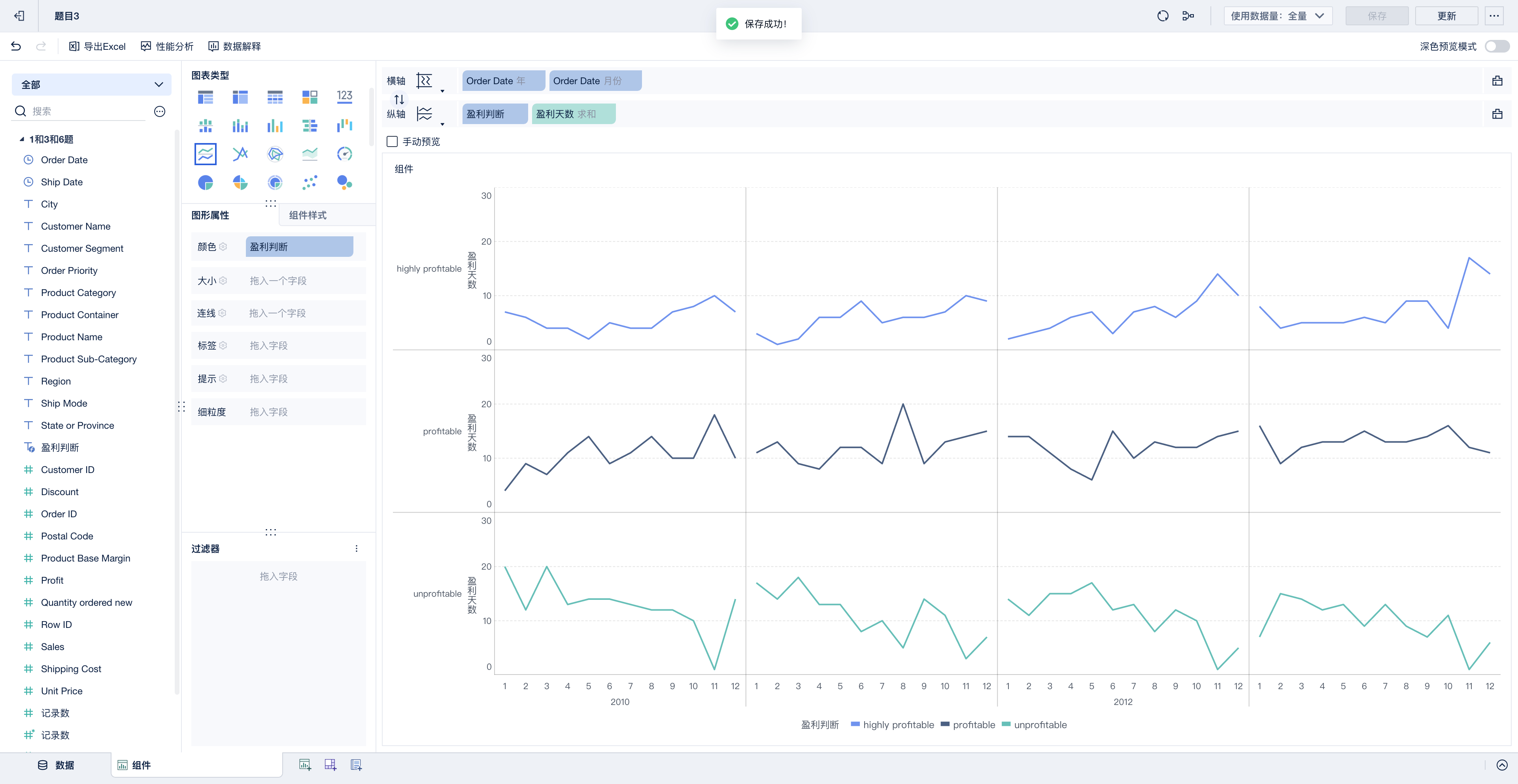Open the more options ellipsis next to search
Viewport: 1518px width, 784px height.
(x=159, y=111)
